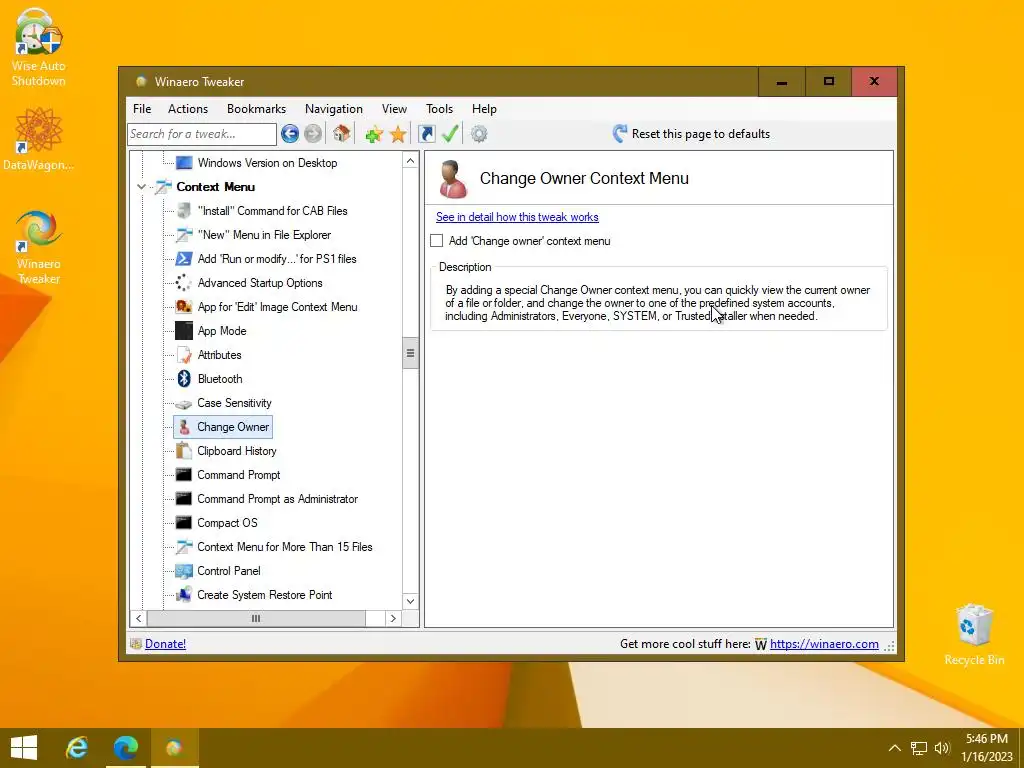Click the 'Search for a tweak' field
Screen dimensions: 1024x768
(202, 134)
